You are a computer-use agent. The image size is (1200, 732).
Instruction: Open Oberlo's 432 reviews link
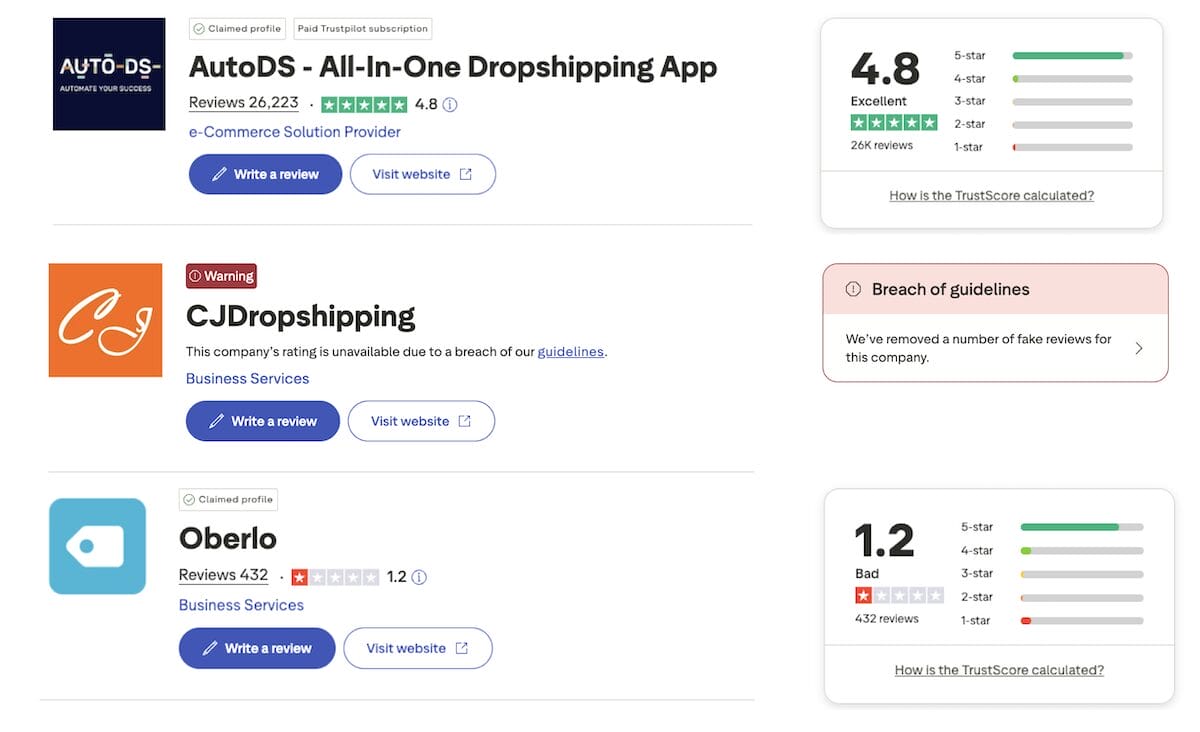(223, 575)
